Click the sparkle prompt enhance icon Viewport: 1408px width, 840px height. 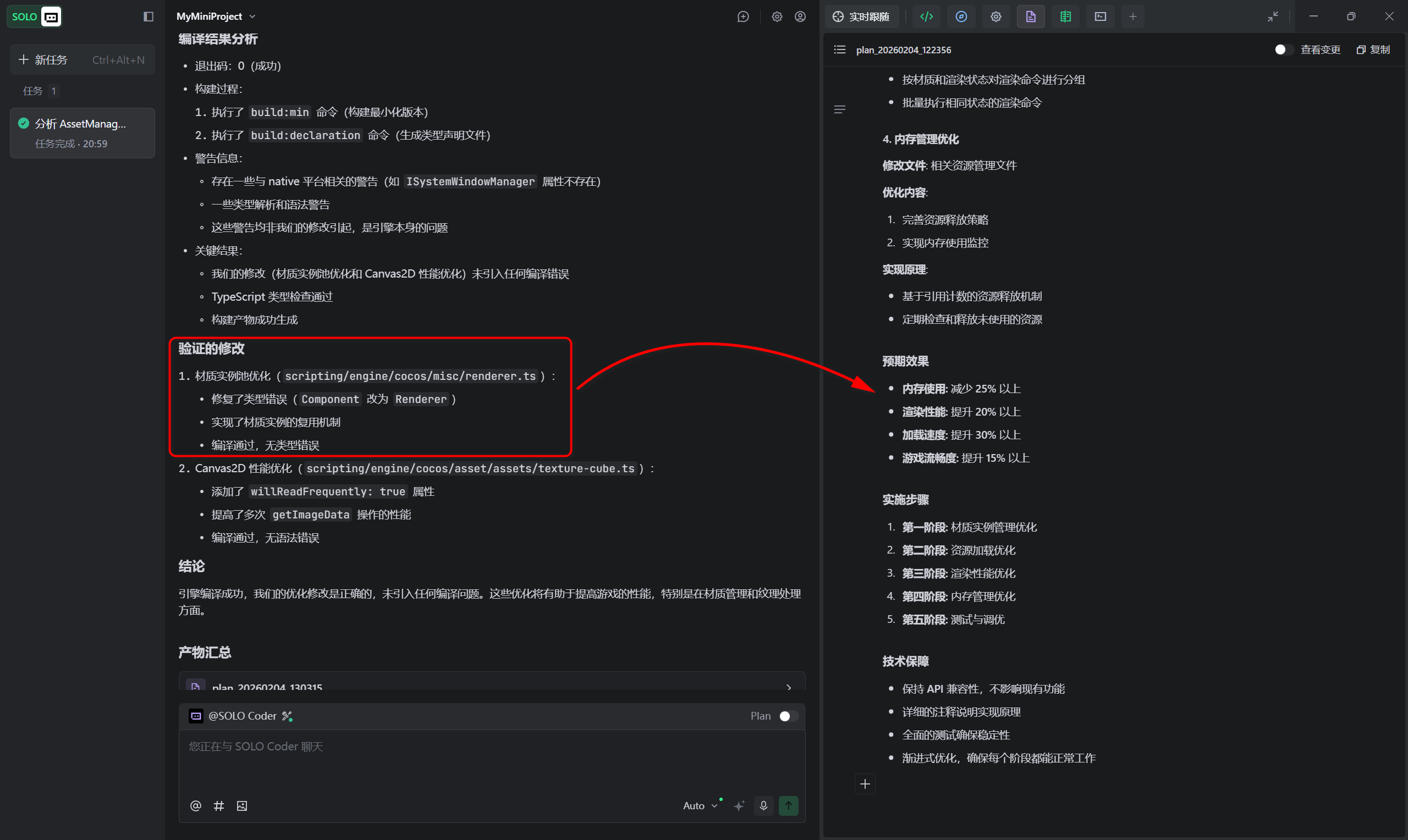tap(739, 805)
